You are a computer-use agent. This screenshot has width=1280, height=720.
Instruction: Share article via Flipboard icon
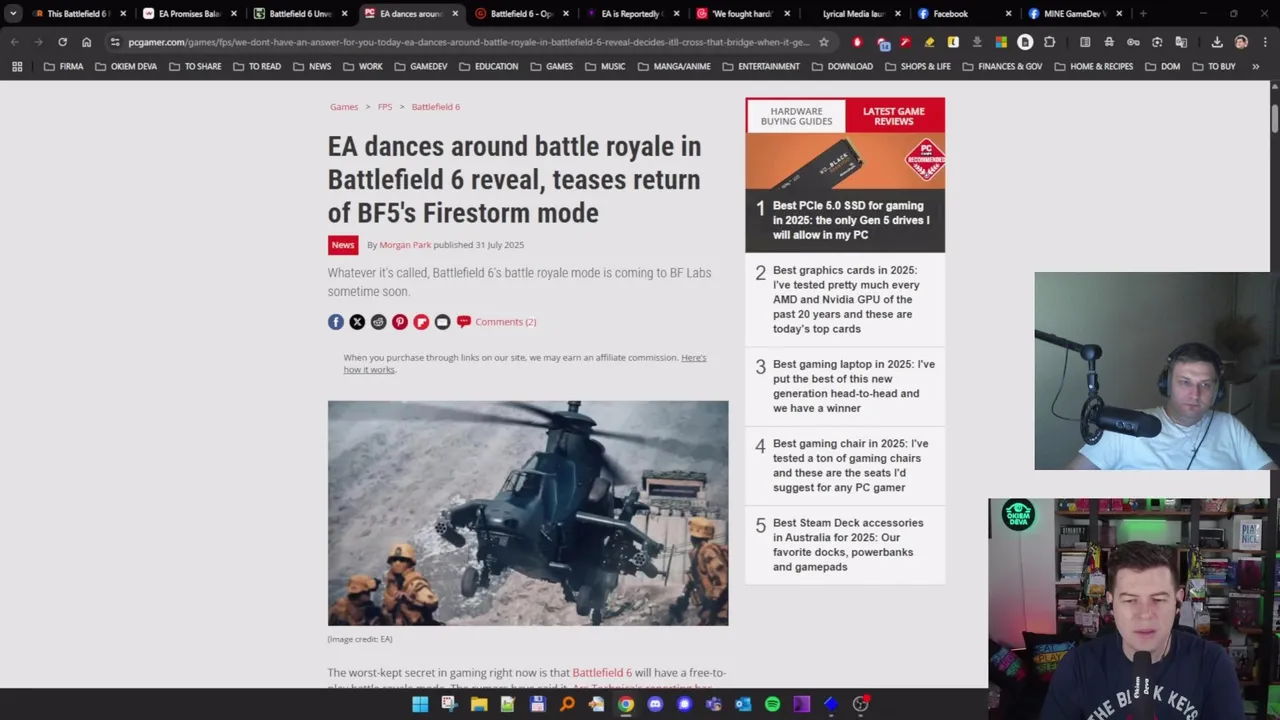(x=421, y=322)
